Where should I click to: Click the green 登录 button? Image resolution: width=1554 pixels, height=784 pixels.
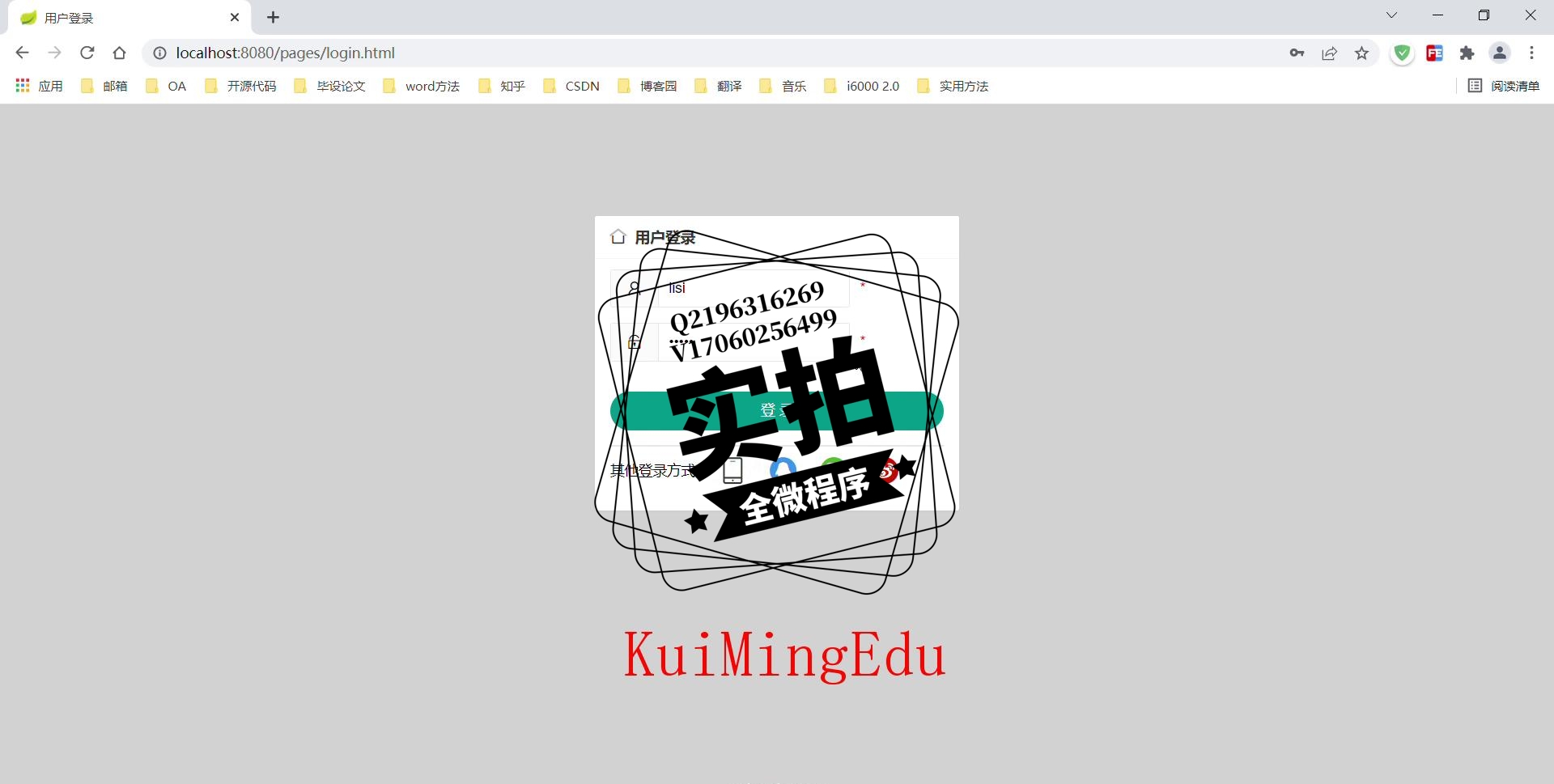coord(777,410)
